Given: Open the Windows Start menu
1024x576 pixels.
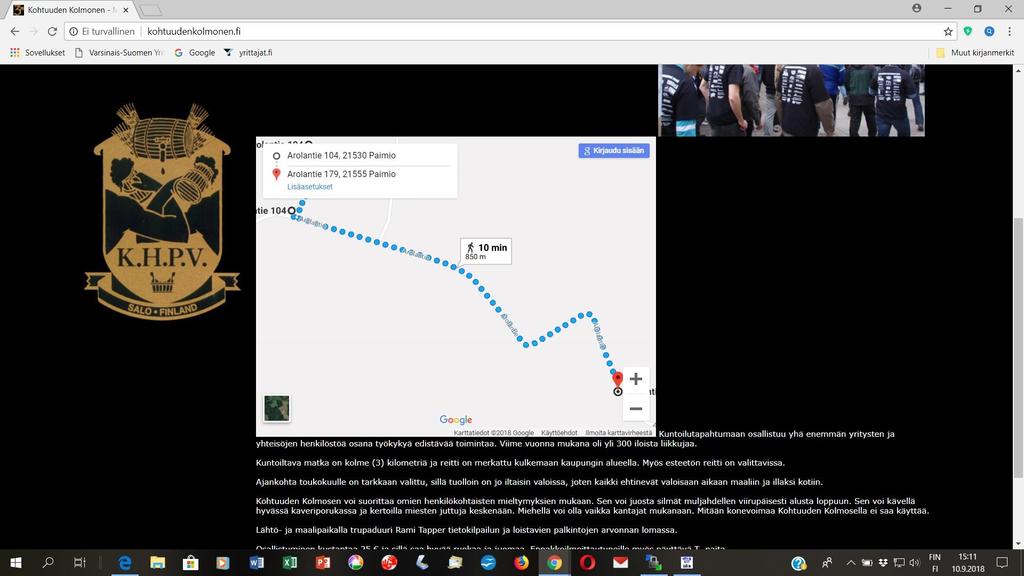Looking at the screenshot, I should click(x=16, y=562).
